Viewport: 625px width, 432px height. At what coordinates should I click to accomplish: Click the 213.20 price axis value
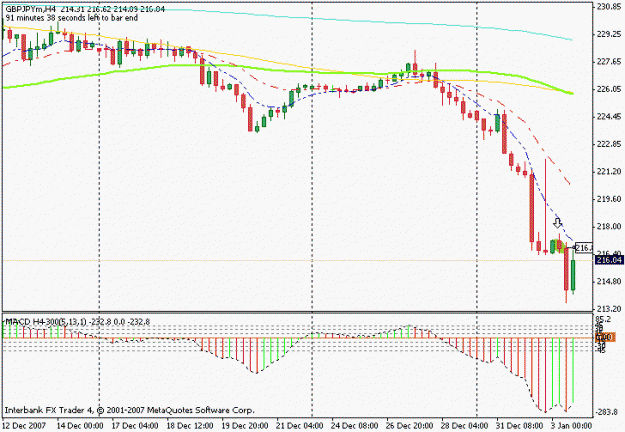coord(609,309)
